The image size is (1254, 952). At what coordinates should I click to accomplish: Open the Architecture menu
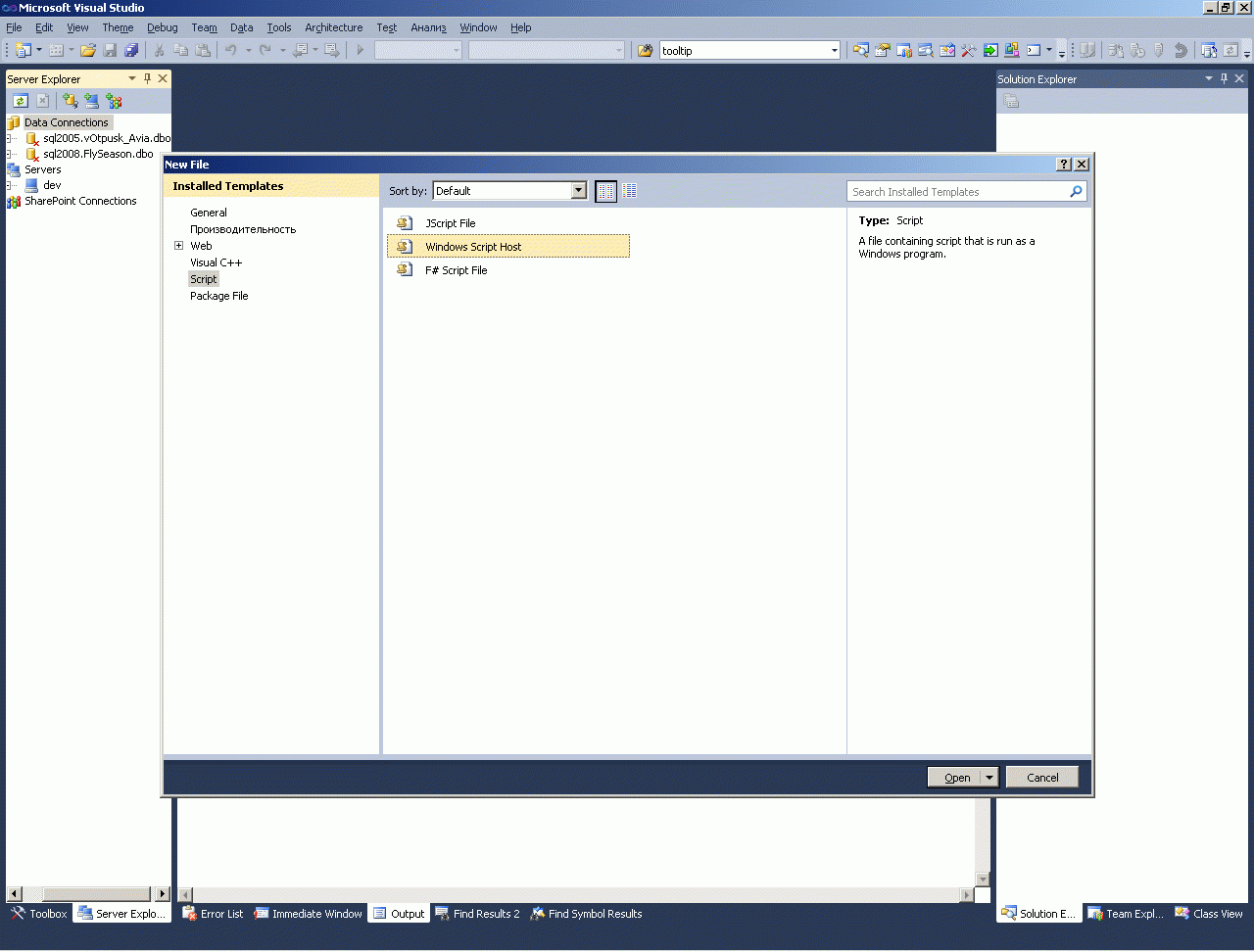coord(334,27)
